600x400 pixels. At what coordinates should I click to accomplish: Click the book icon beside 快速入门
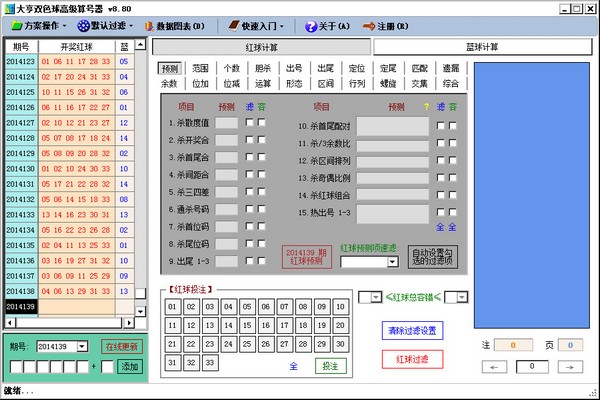click(x=233, y=25)
